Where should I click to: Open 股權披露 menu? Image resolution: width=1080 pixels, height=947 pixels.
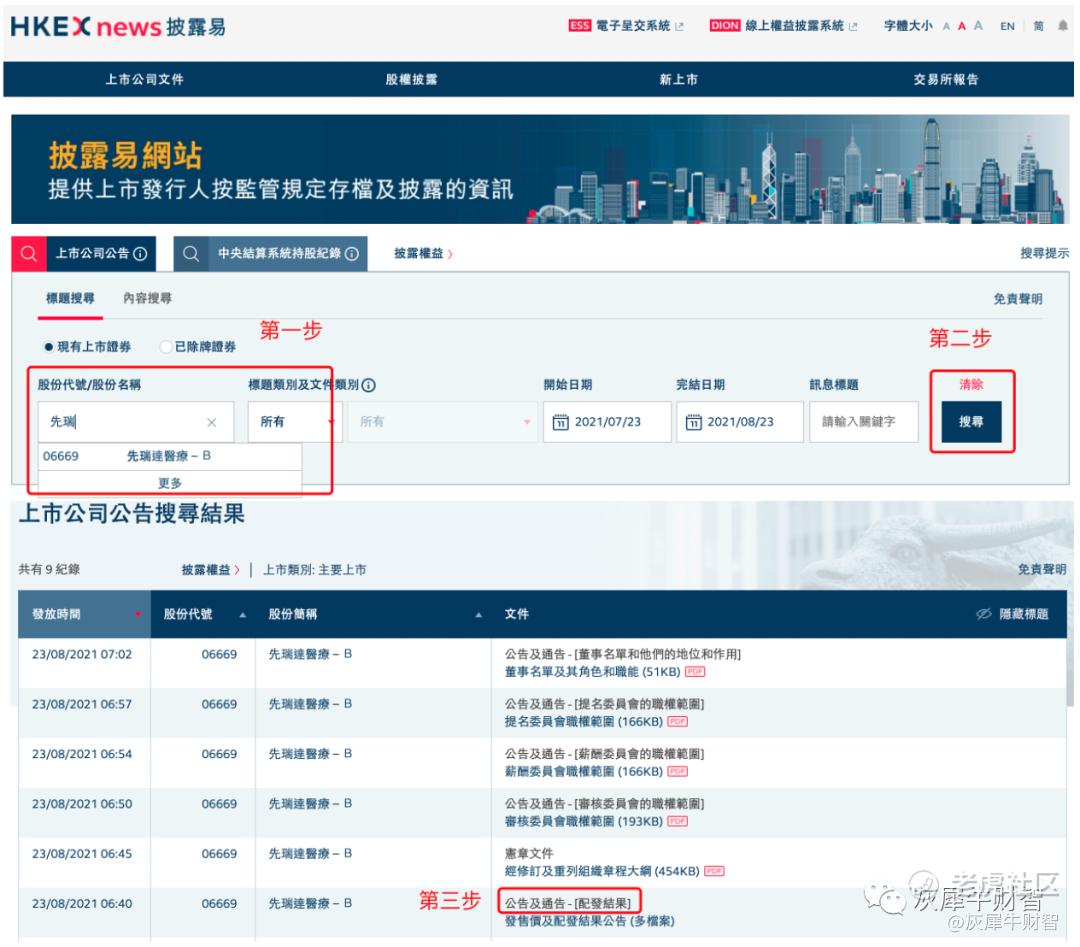[x=411, y=79]
